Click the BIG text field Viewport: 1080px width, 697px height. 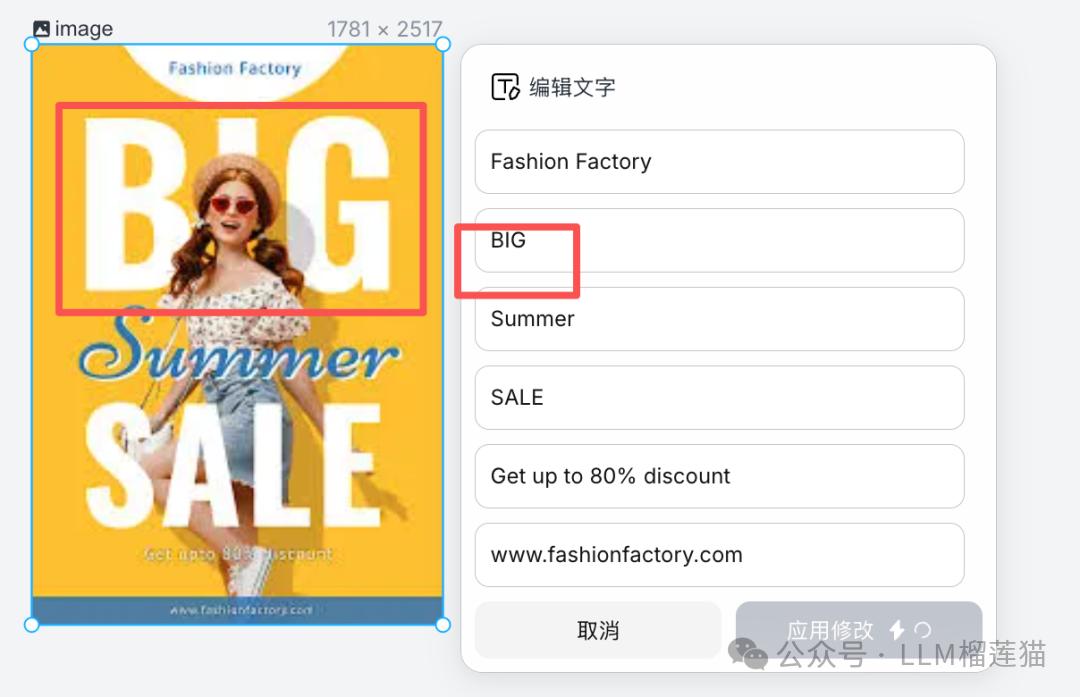(x=719, y=240)
